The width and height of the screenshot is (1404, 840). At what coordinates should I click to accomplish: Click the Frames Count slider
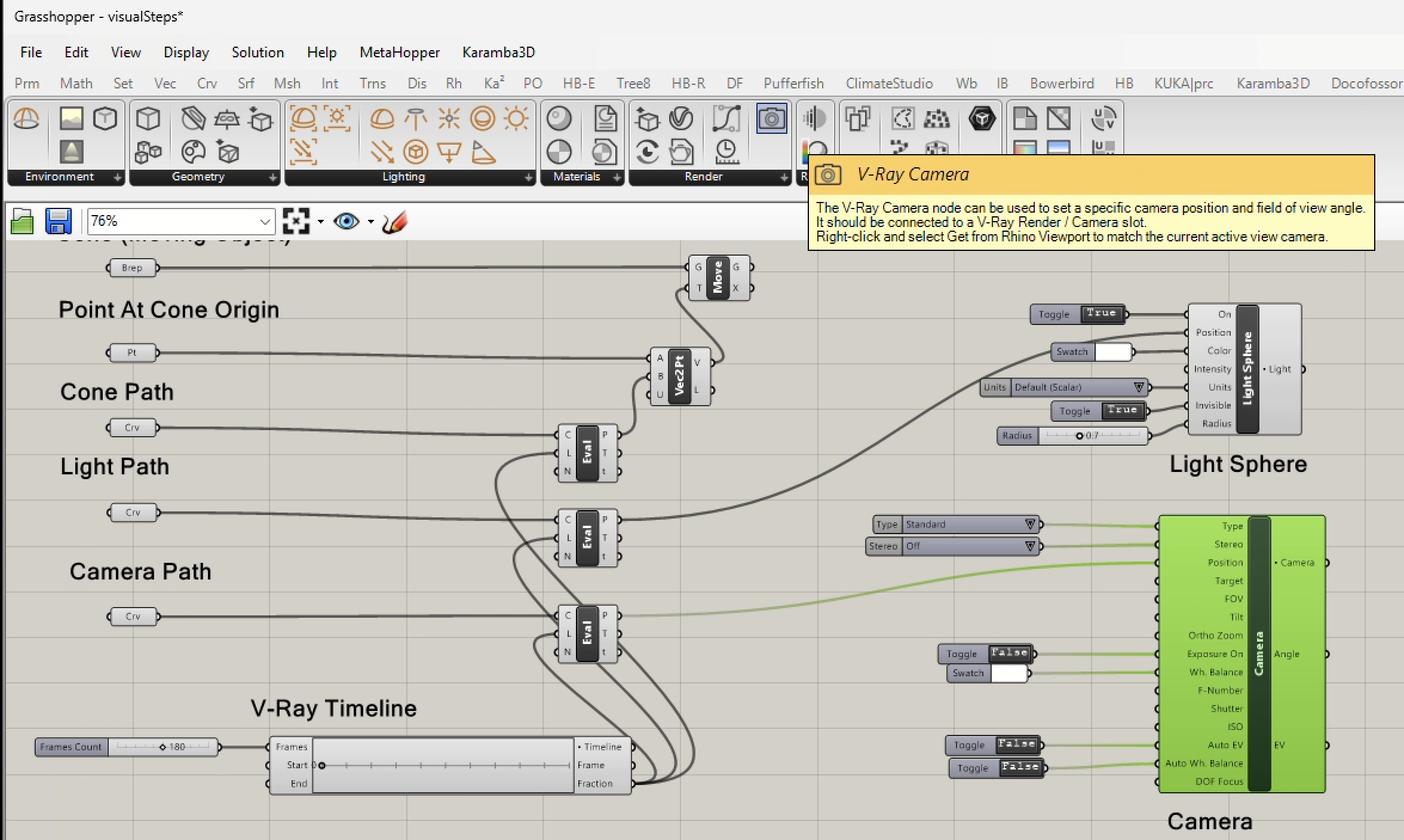(x=163, y=747)
